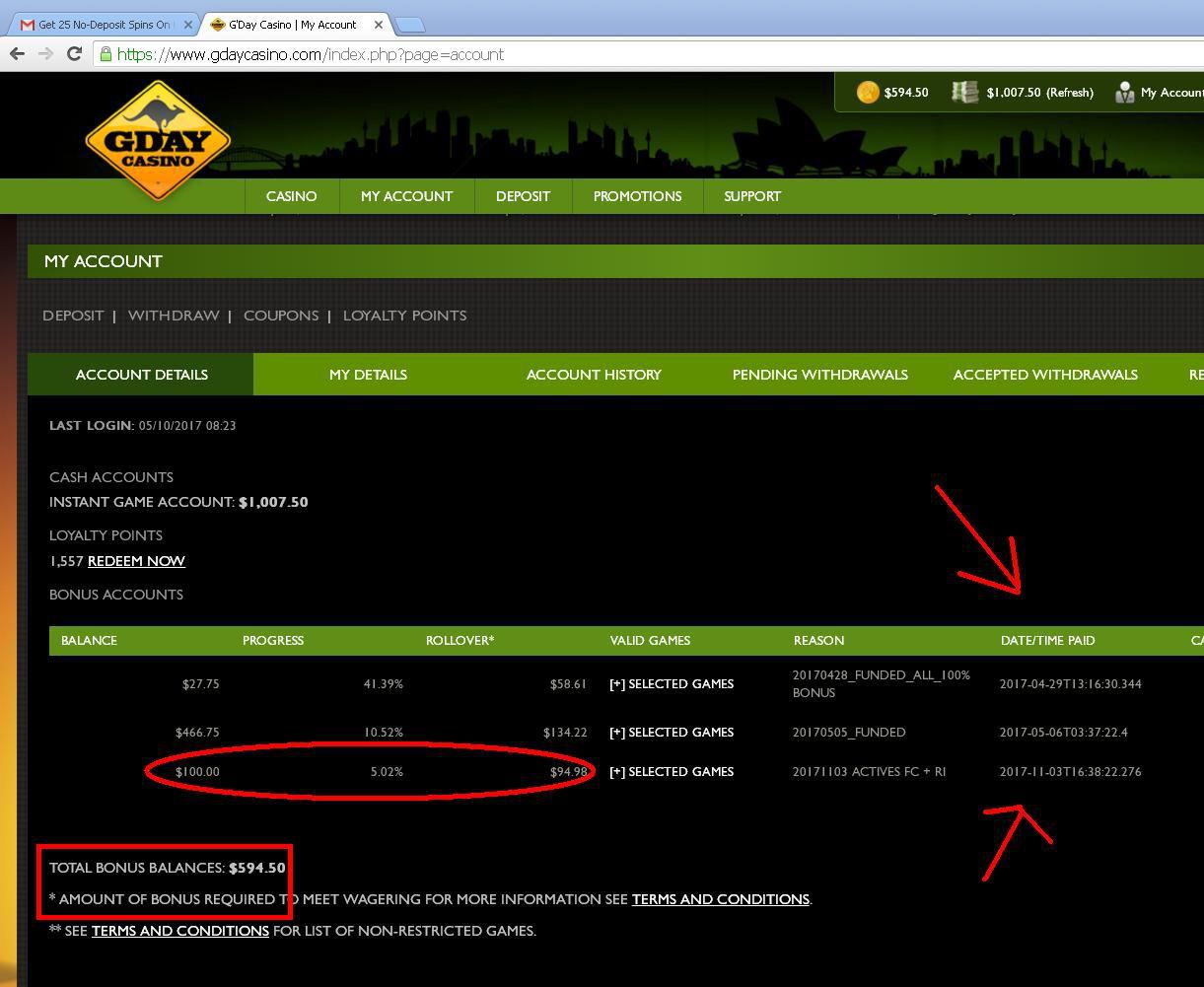Click reason 20170505_FUNDED
Viewport: 1204px width, 987px height.
coord(849,733)
